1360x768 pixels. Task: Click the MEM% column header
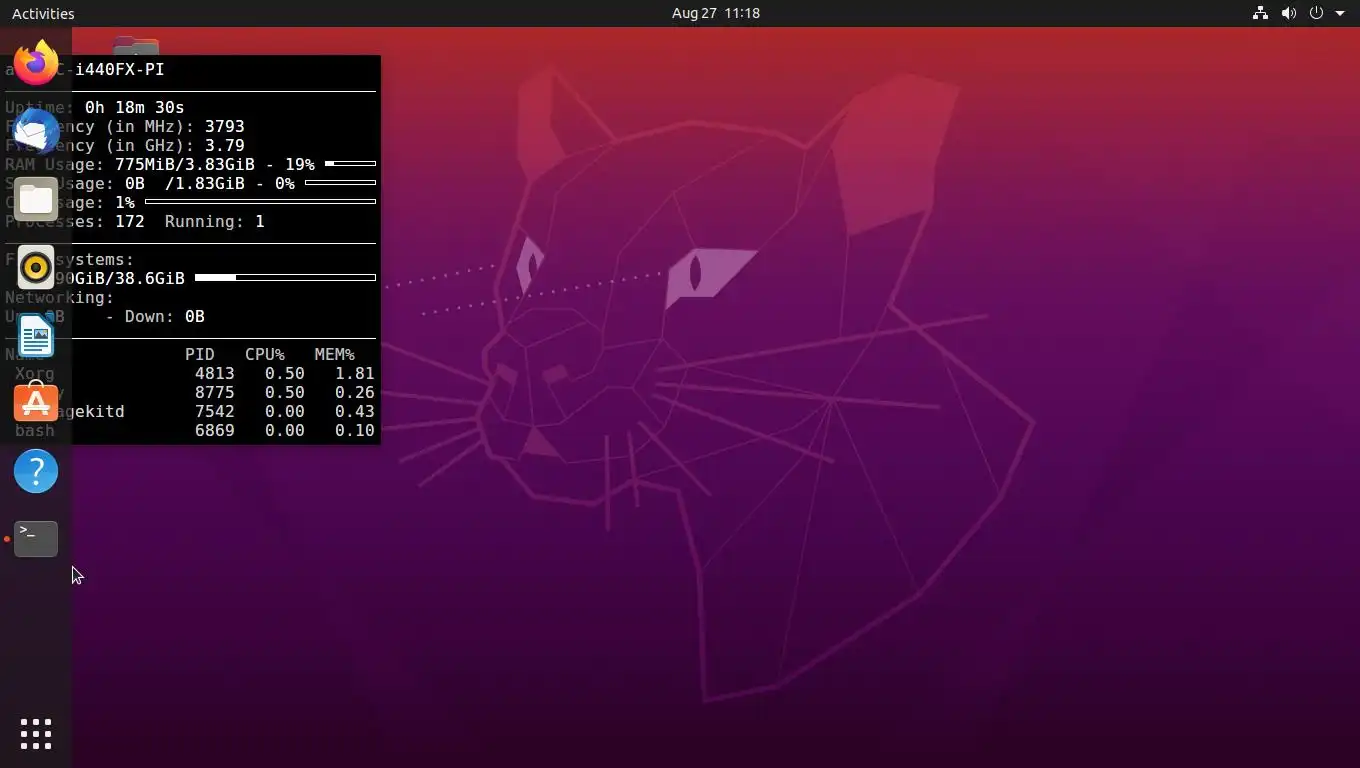pos(335,354)
